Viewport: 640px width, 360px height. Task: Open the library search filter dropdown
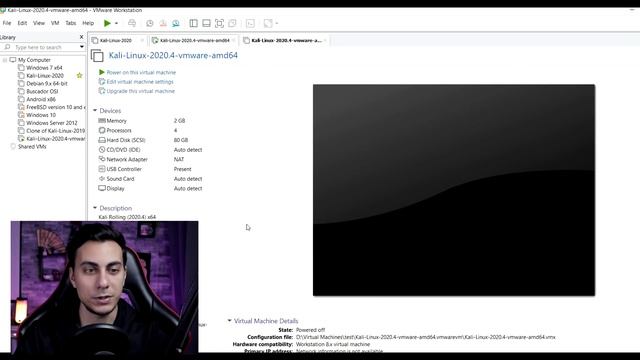[x=82, y=47]
